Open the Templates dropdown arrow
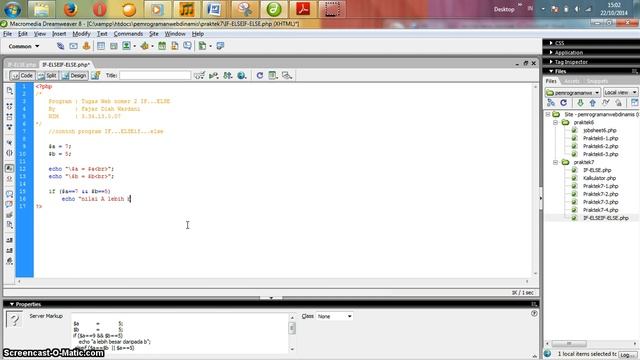 pyautogui.click(x=210, y=46)
